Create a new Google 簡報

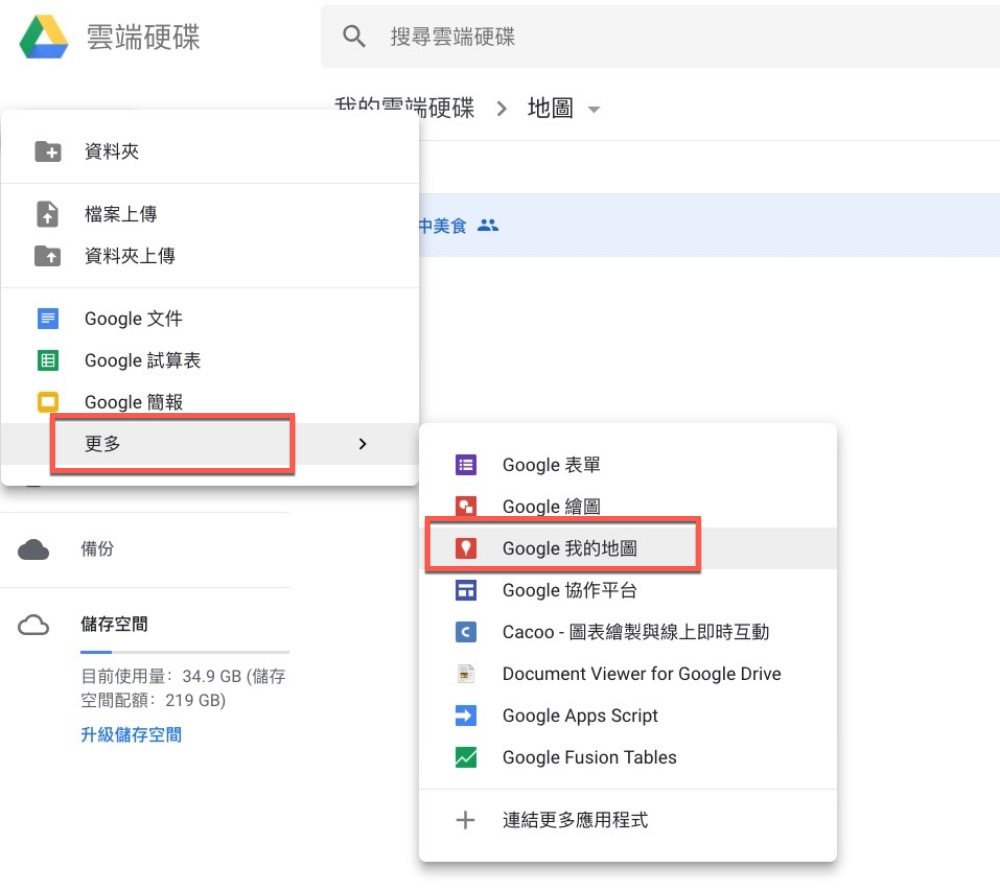[210, 402]
